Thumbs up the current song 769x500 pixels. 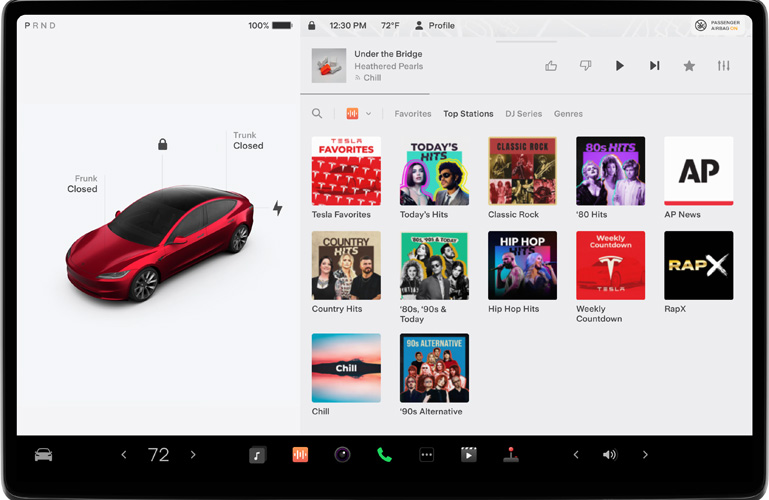click(x=551, y=66)
